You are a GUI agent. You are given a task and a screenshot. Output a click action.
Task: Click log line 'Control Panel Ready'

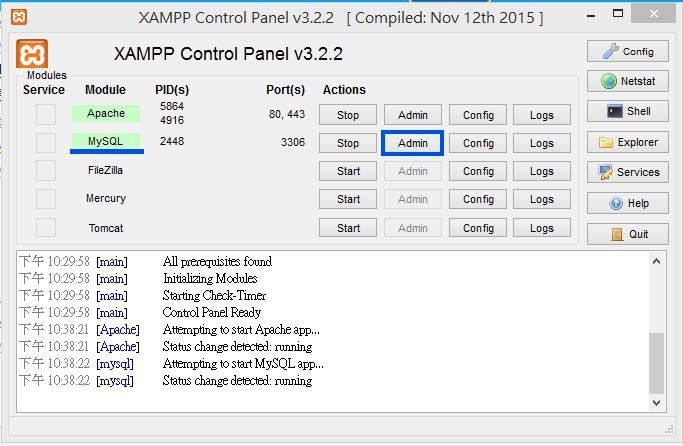click(x=211, y=312)
